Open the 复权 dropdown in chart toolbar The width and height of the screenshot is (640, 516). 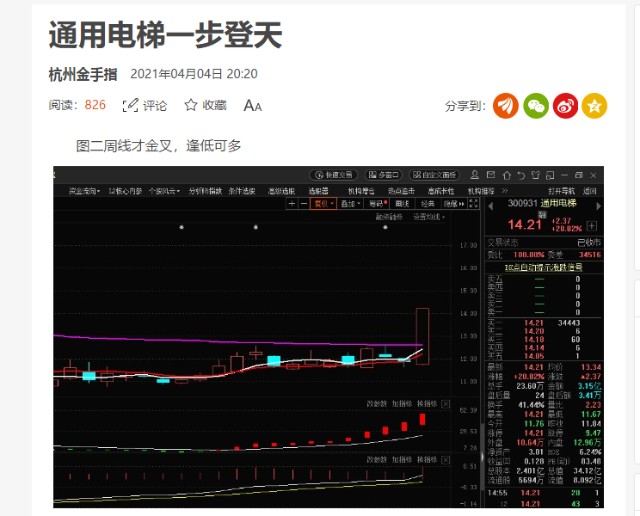[x=323, y=203]
